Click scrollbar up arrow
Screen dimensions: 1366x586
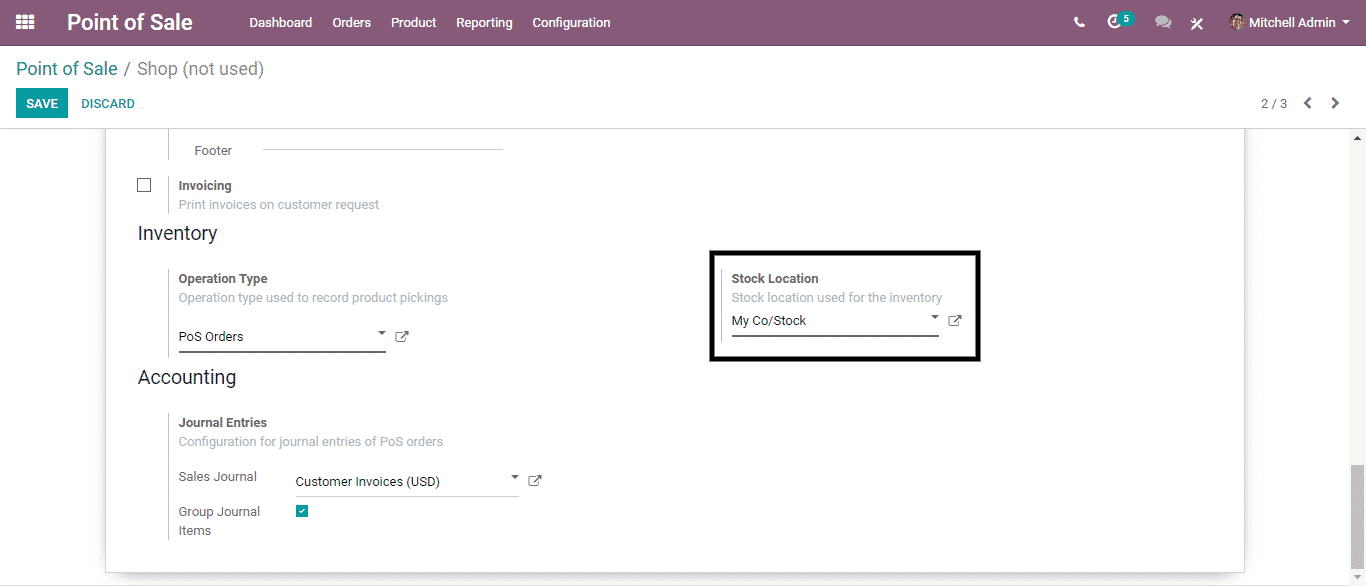pos(1357,138)
